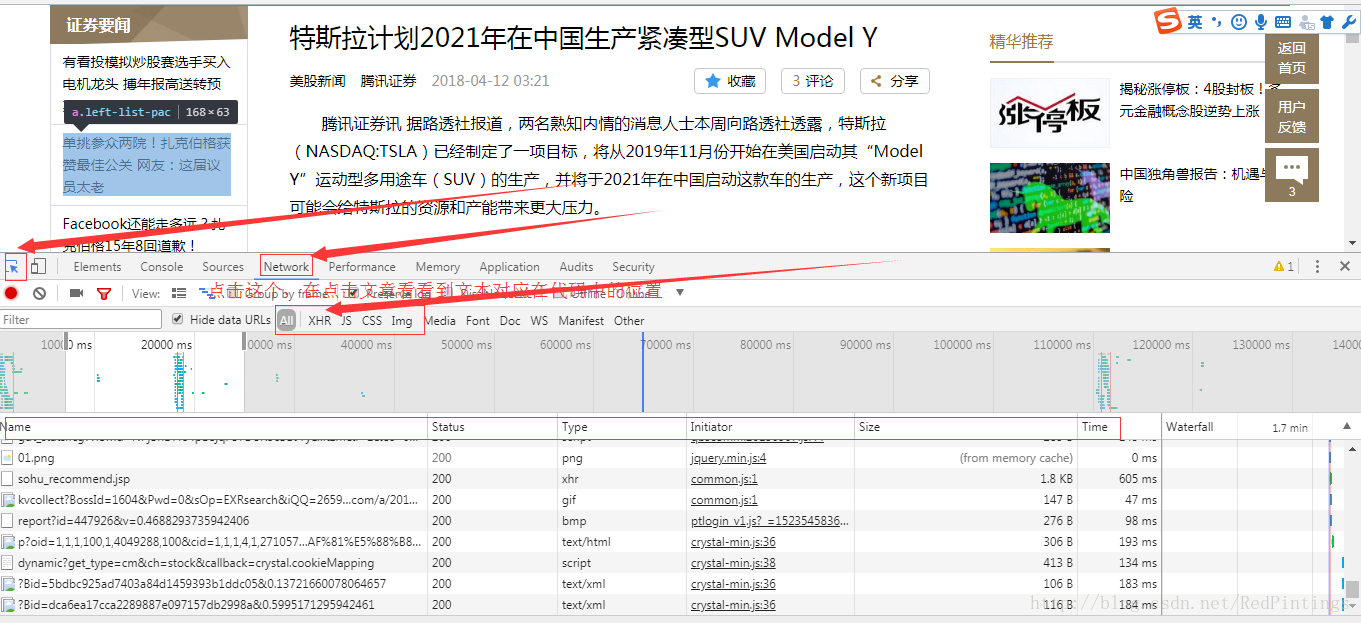Filter requests by JS
Viewport: 1361px width, 623px height.
tap(346, 320)
